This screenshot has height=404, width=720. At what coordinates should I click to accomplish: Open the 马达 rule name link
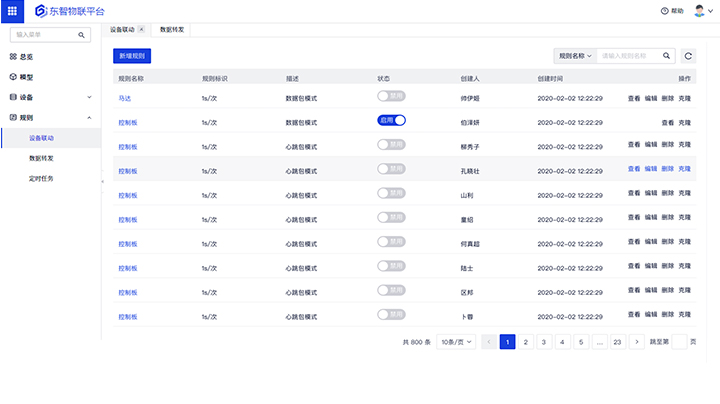(x=124, y=98)
